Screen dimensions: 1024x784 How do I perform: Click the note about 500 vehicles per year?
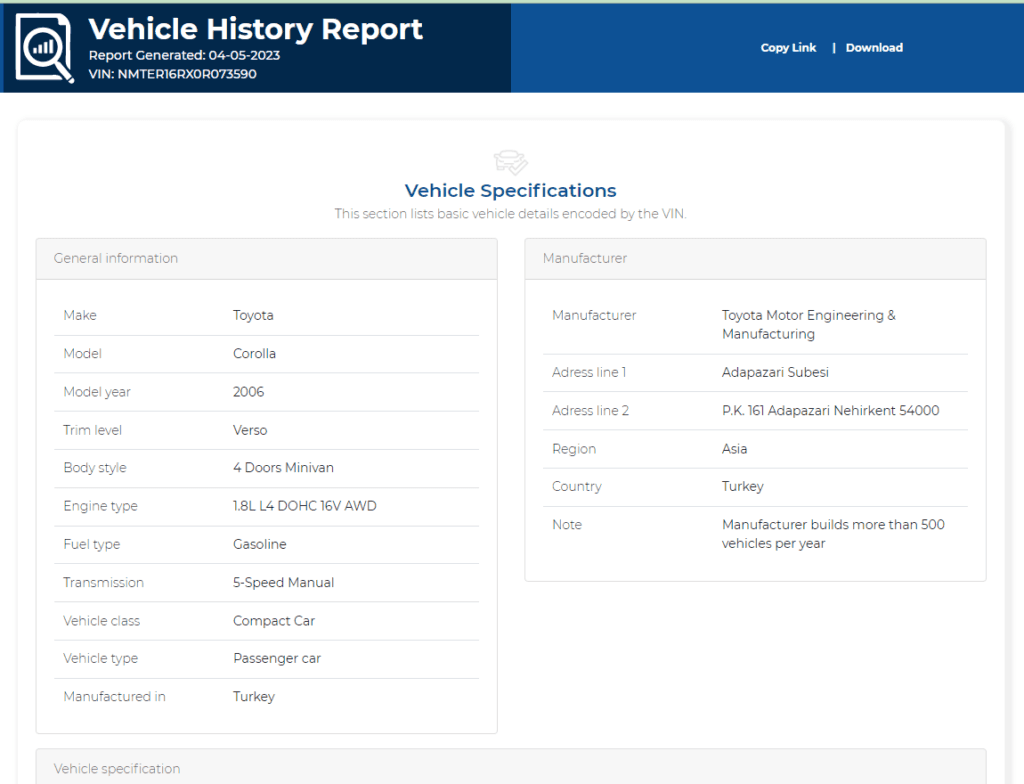coord(833,534)
